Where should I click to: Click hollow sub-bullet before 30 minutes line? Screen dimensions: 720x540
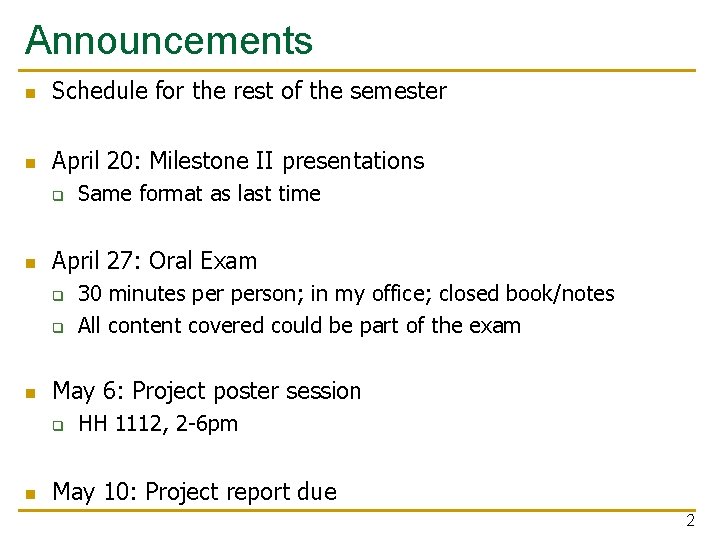59,295
